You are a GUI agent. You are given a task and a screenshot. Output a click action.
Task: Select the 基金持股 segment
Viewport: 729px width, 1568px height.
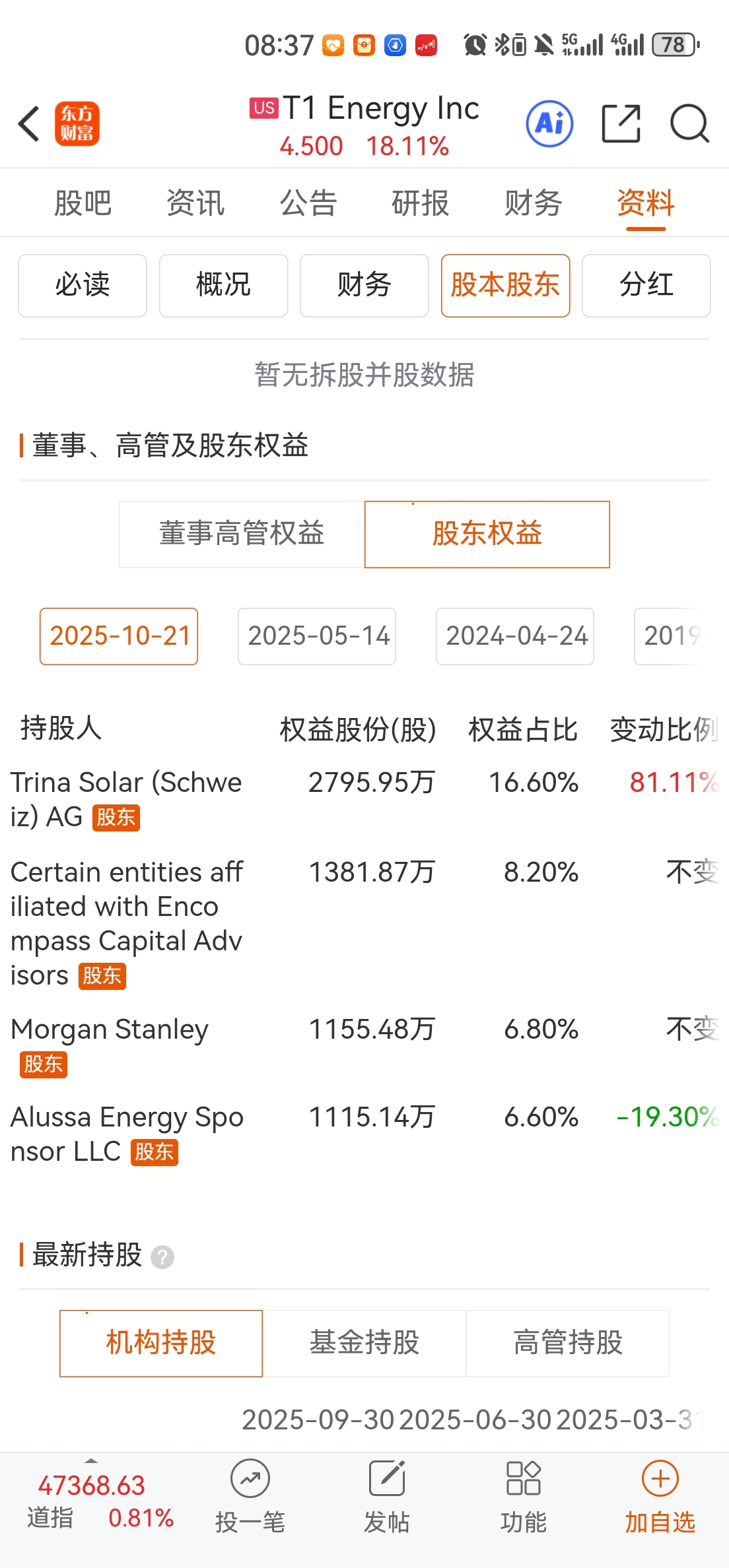pos(364,1343)
